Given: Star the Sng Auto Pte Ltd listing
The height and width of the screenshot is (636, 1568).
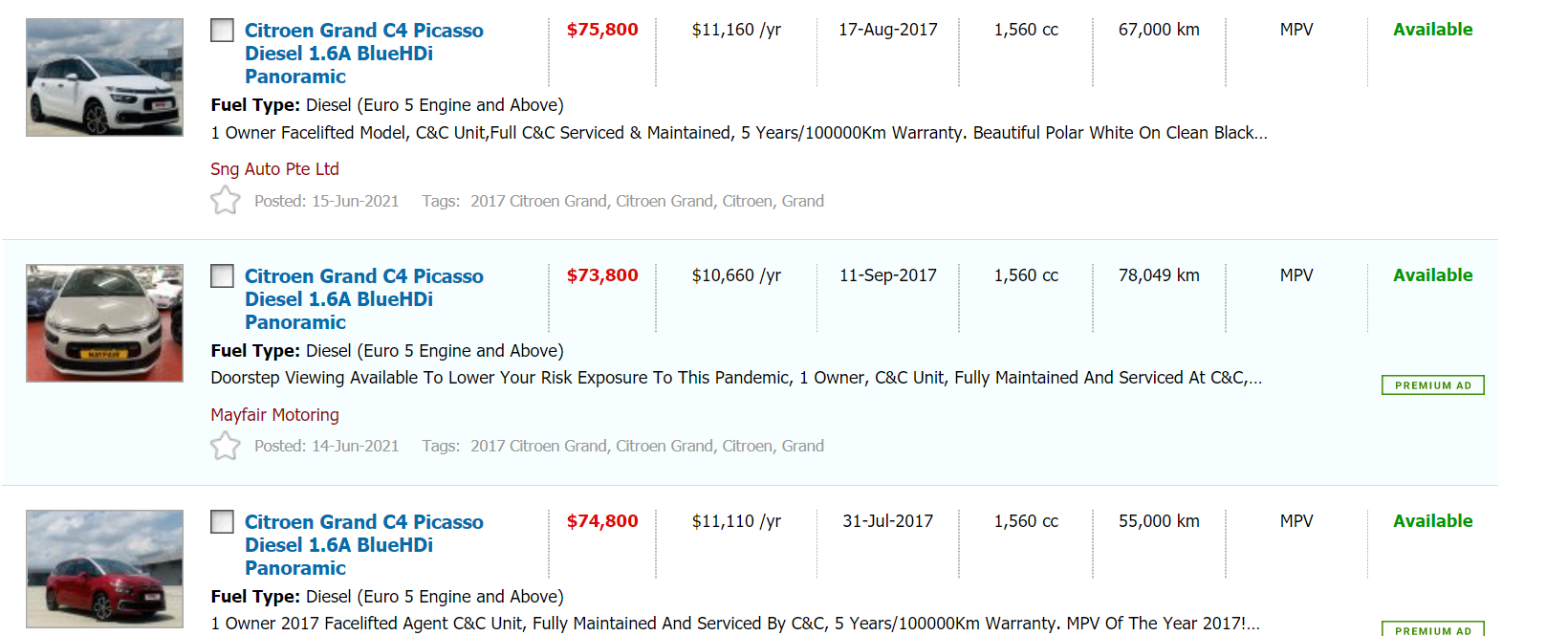Looking at the screenshot, I should (x=226, y=201).
